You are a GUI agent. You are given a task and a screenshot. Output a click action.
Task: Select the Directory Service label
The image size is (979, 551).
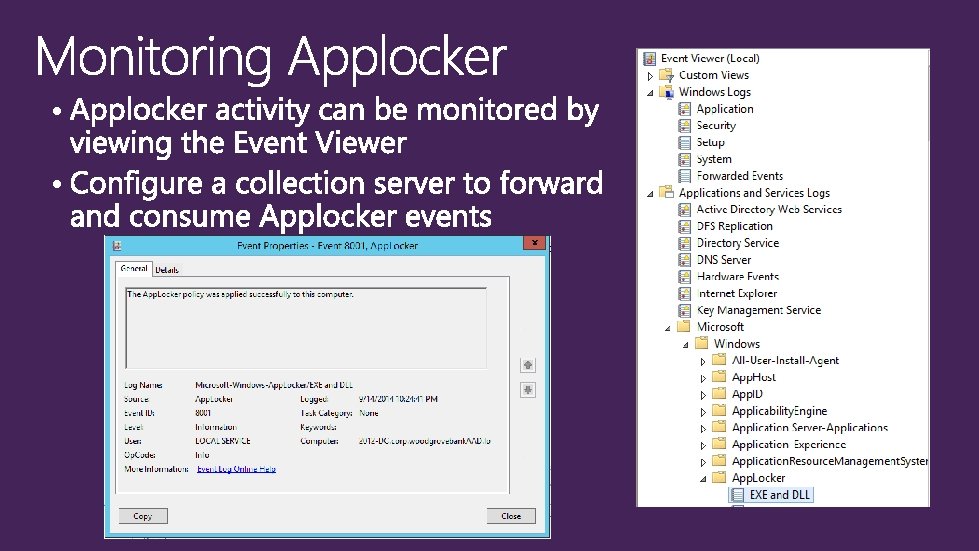738,243
